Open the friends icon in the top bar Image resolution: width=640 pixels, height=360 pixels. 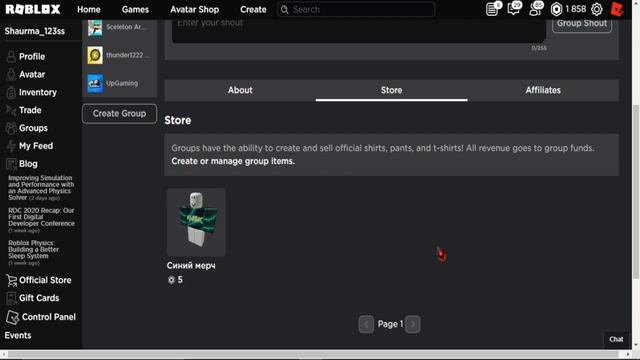535,9
